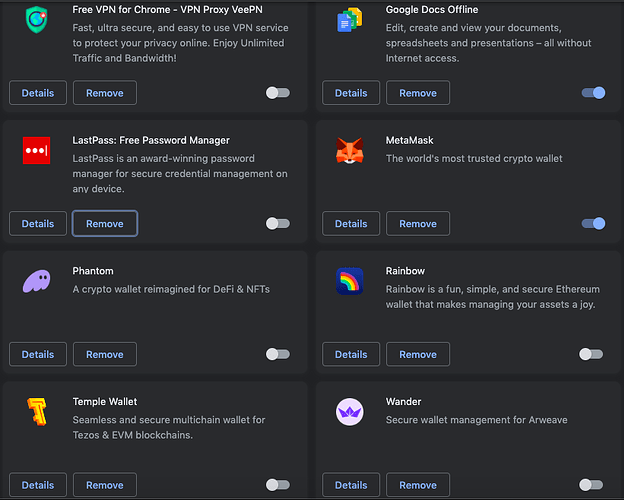The image size is (624, 500).
Task: Open Temple Wallet Details
Action: (x=38, y=484)
